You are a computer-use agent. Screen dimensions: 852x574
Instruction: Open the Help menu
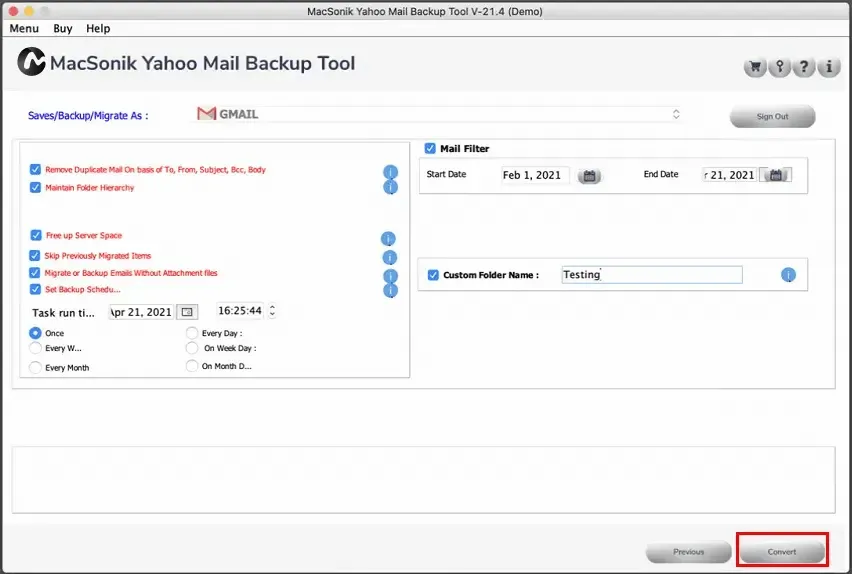pyautogui.click(x=98, y=28)
